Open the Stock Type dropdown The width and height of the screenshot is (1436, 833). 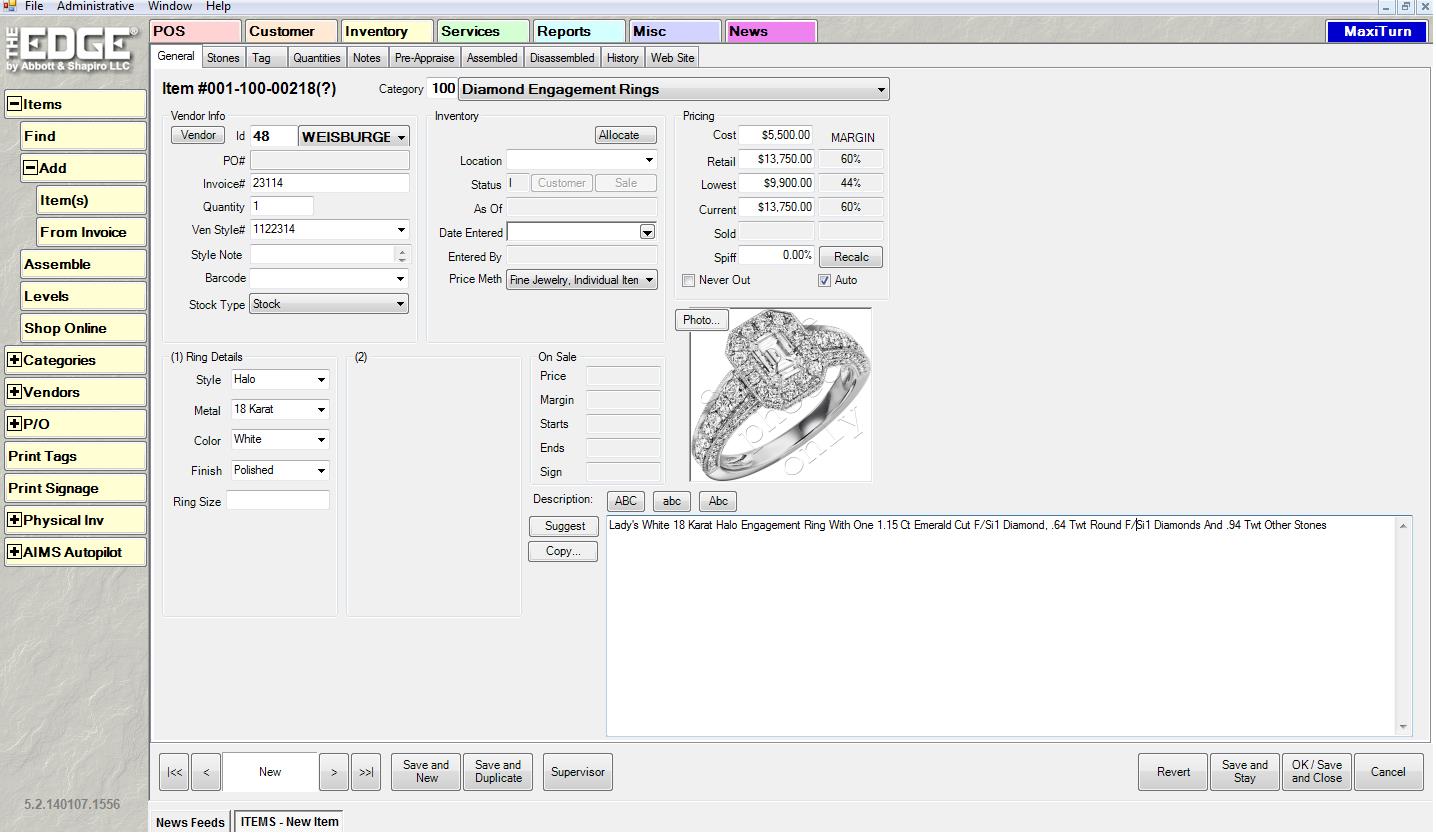[x=400, y=304]
